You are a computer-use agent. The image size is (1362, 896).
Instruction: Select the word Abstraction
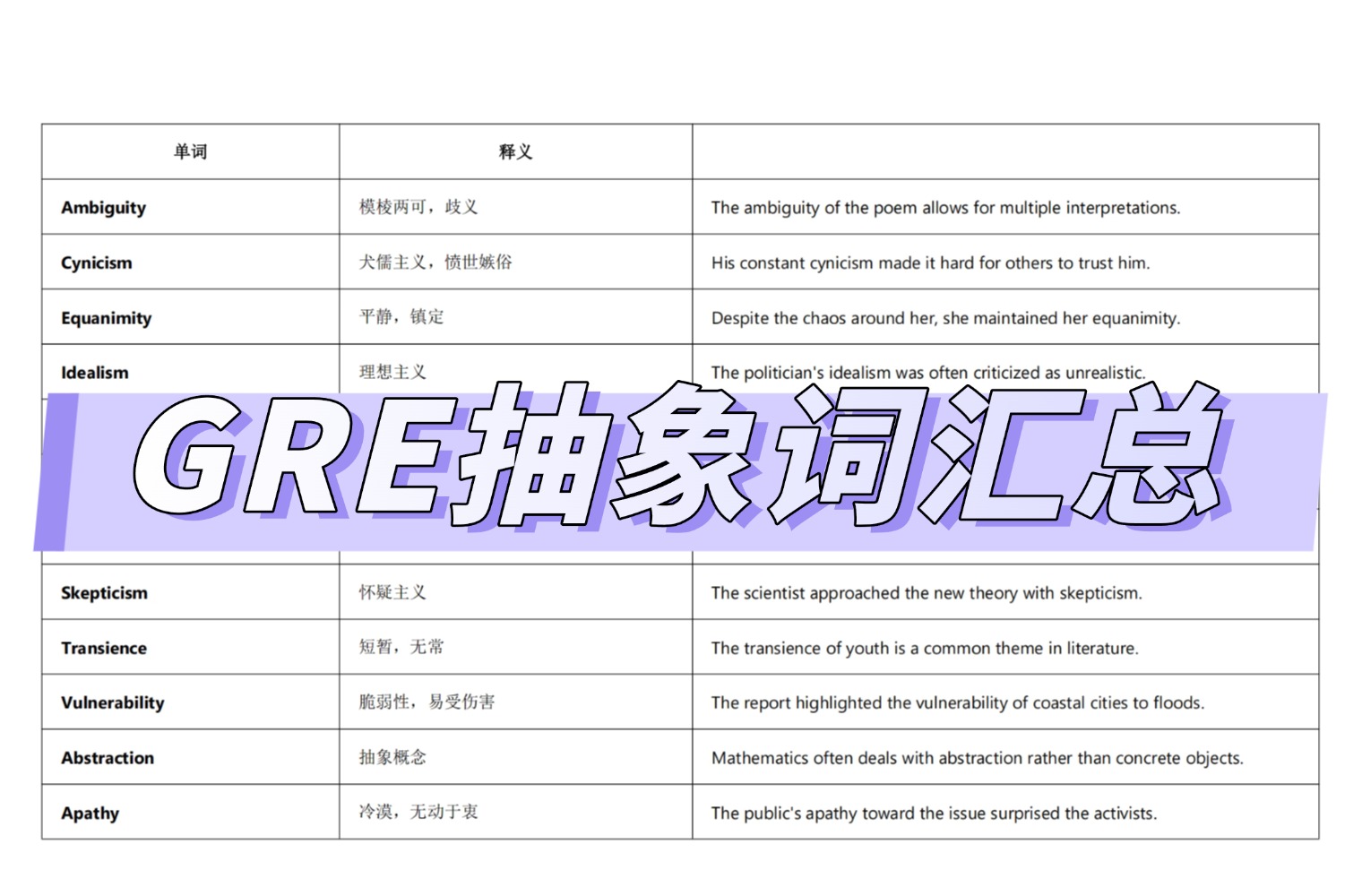[107, 759]
